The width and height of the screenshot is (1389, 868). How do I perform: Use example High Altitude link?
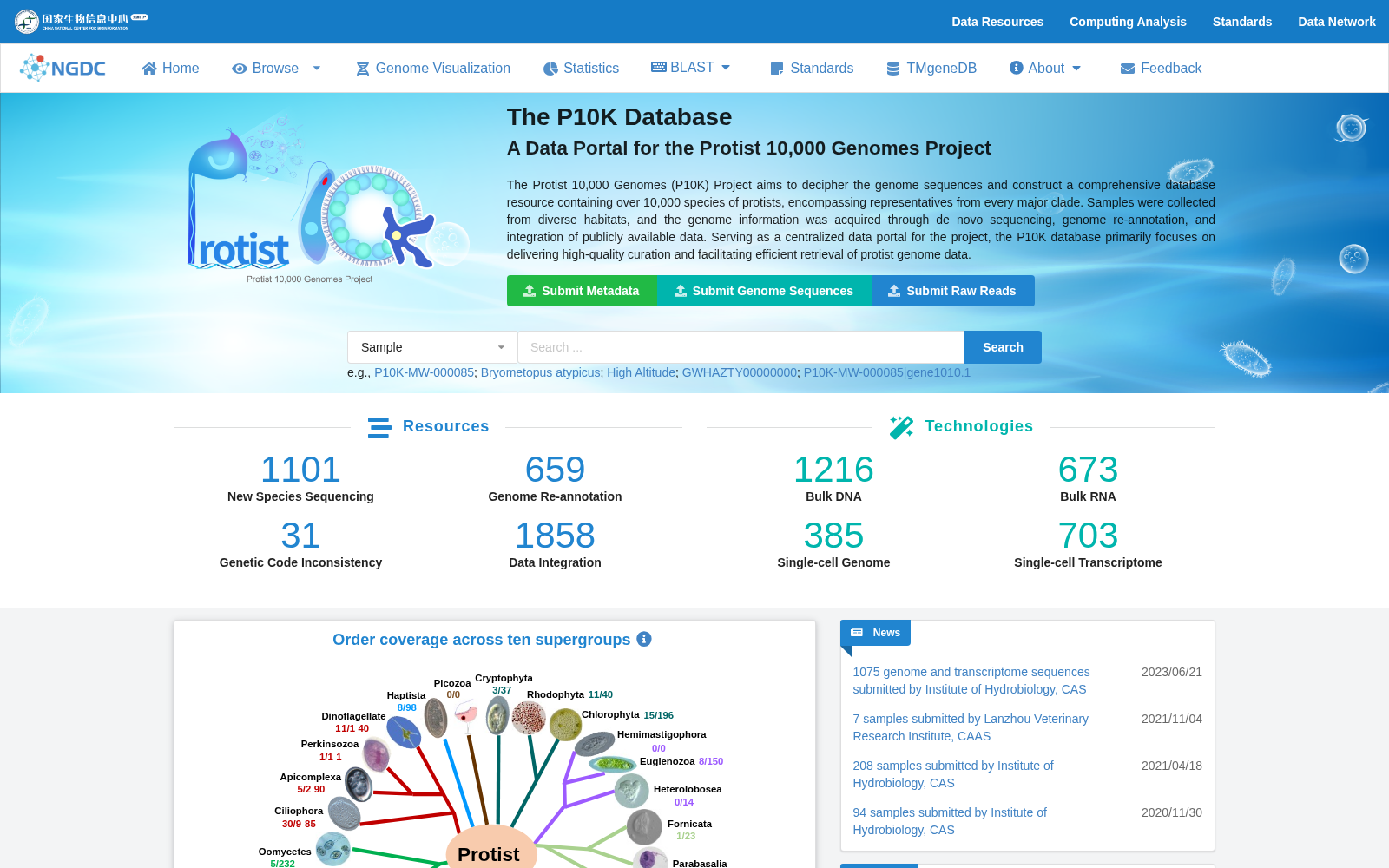click(x=642, y=372)
